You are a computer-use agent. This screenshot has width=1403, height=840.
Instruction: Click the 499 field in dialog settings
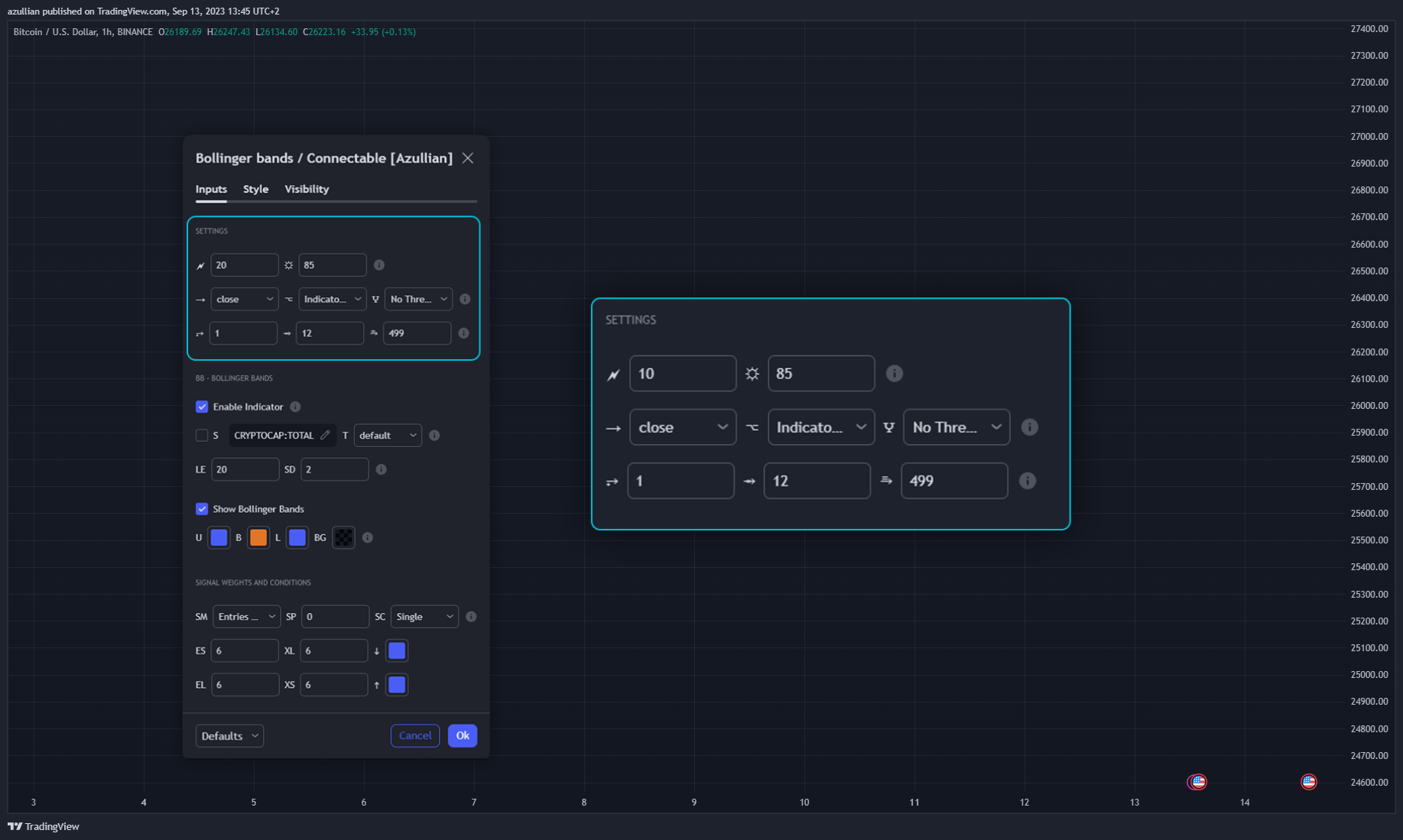coord(417,333)
